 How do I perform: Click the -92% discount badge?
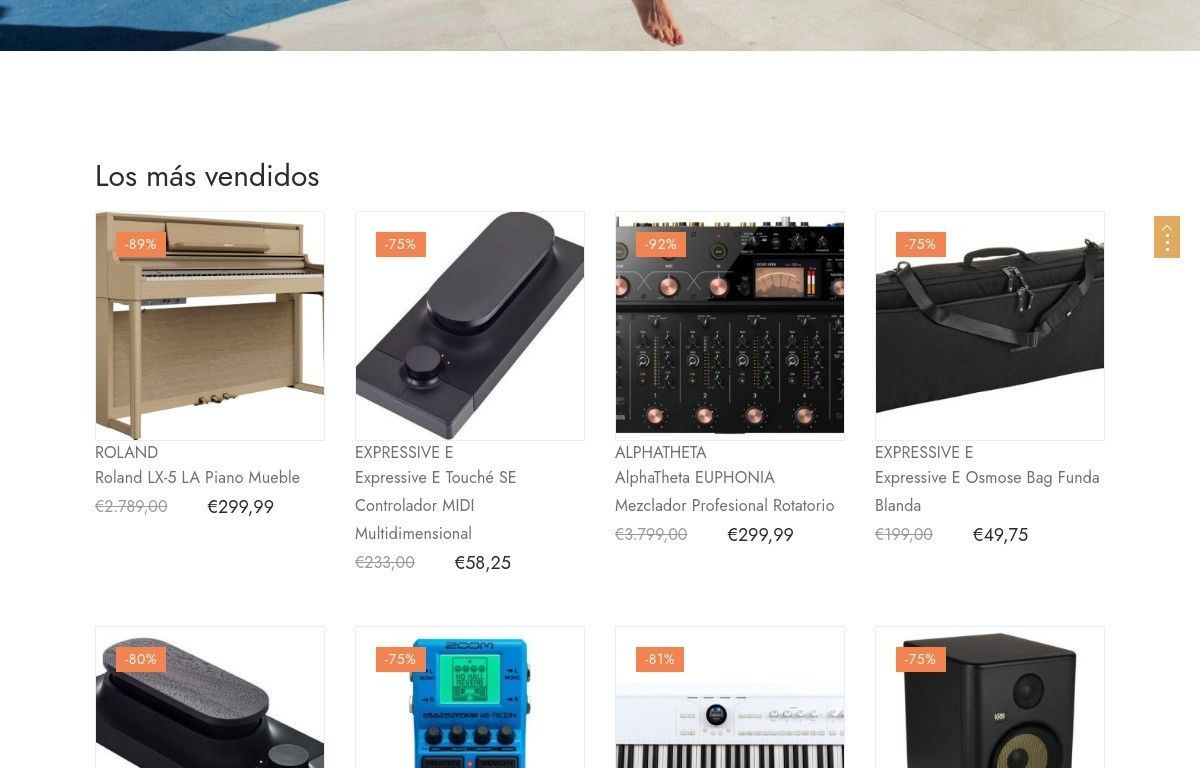661,244
